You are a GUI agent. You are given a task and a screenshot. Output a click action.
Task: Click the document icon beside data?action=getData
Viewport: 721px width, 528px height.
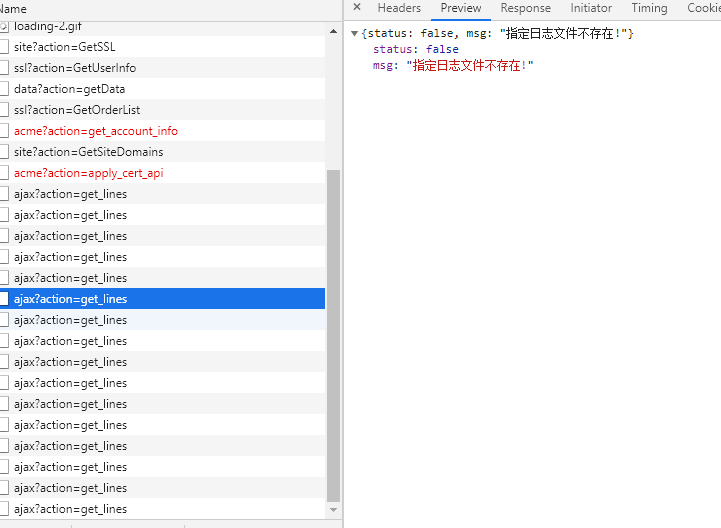click(4, 89)
